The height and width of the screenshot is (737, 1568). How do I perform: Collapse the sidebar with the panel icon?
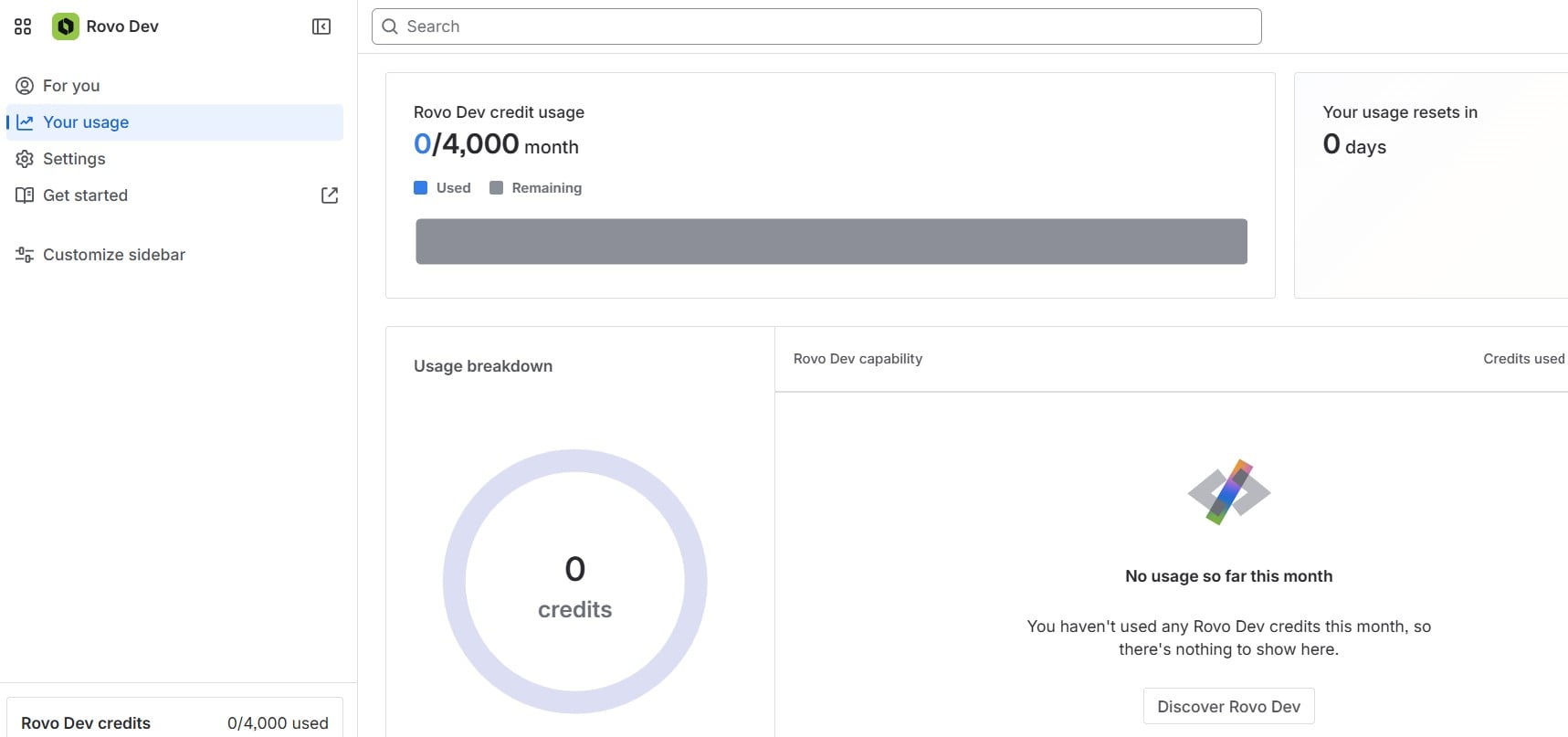[321, 26]
